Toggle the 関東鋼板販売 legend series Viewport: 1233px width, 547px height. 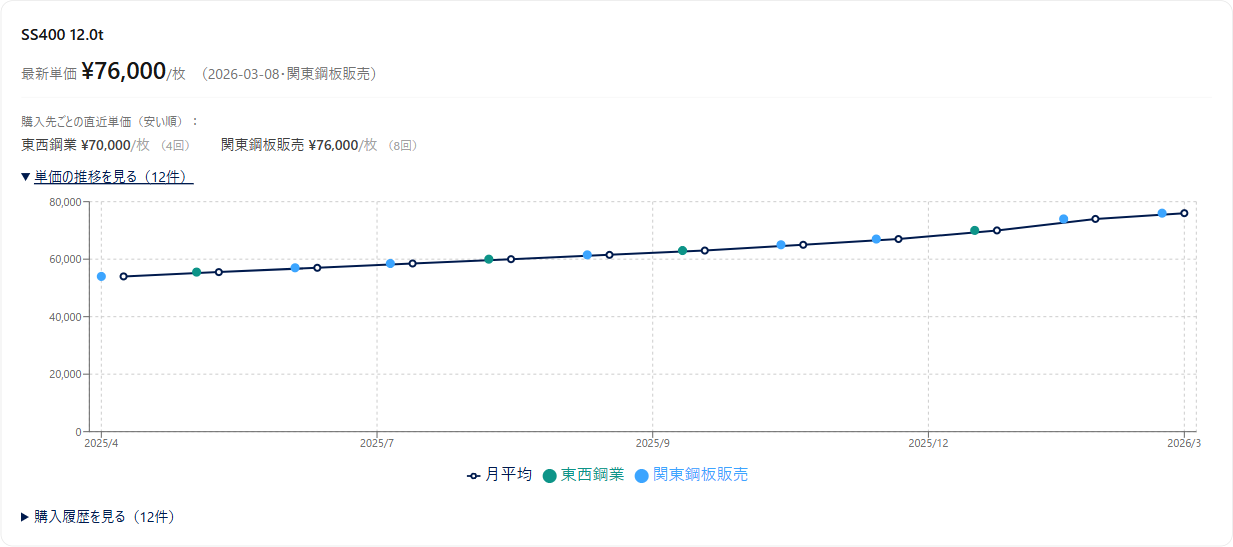(x=691, y=475)
